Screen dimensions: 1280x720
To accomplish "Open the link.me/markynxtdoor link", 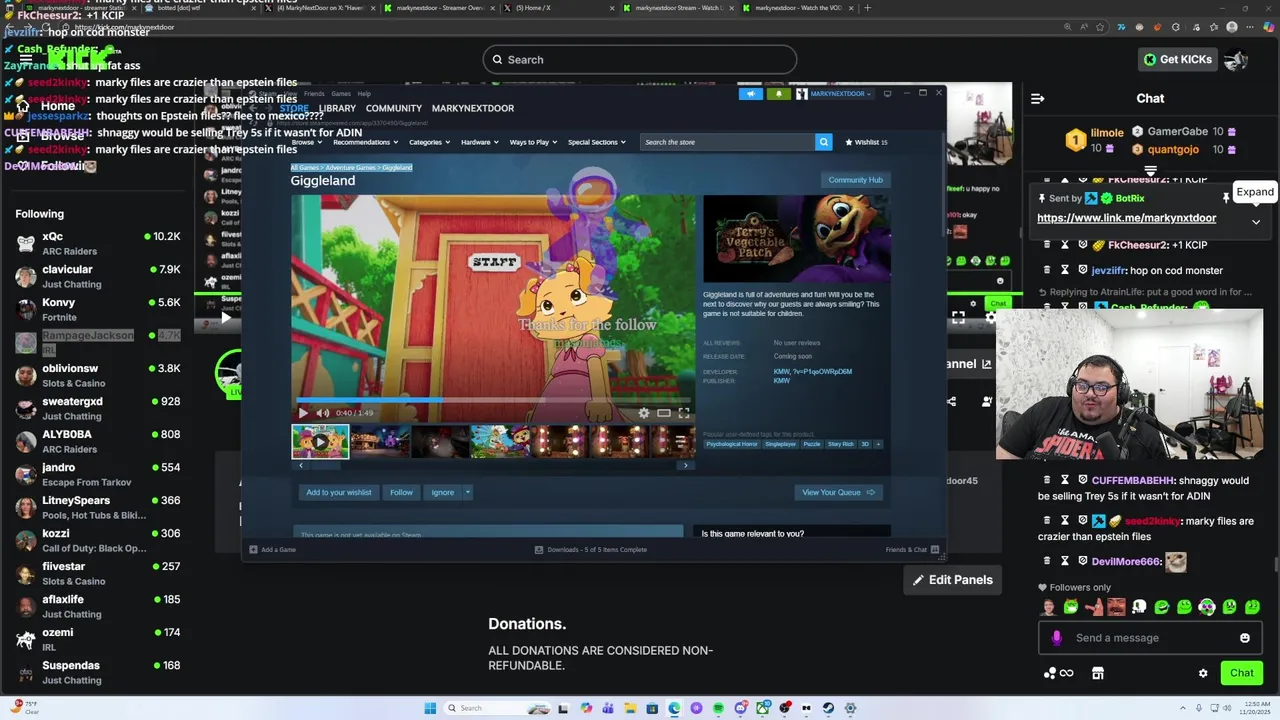I will (1126, 218).
